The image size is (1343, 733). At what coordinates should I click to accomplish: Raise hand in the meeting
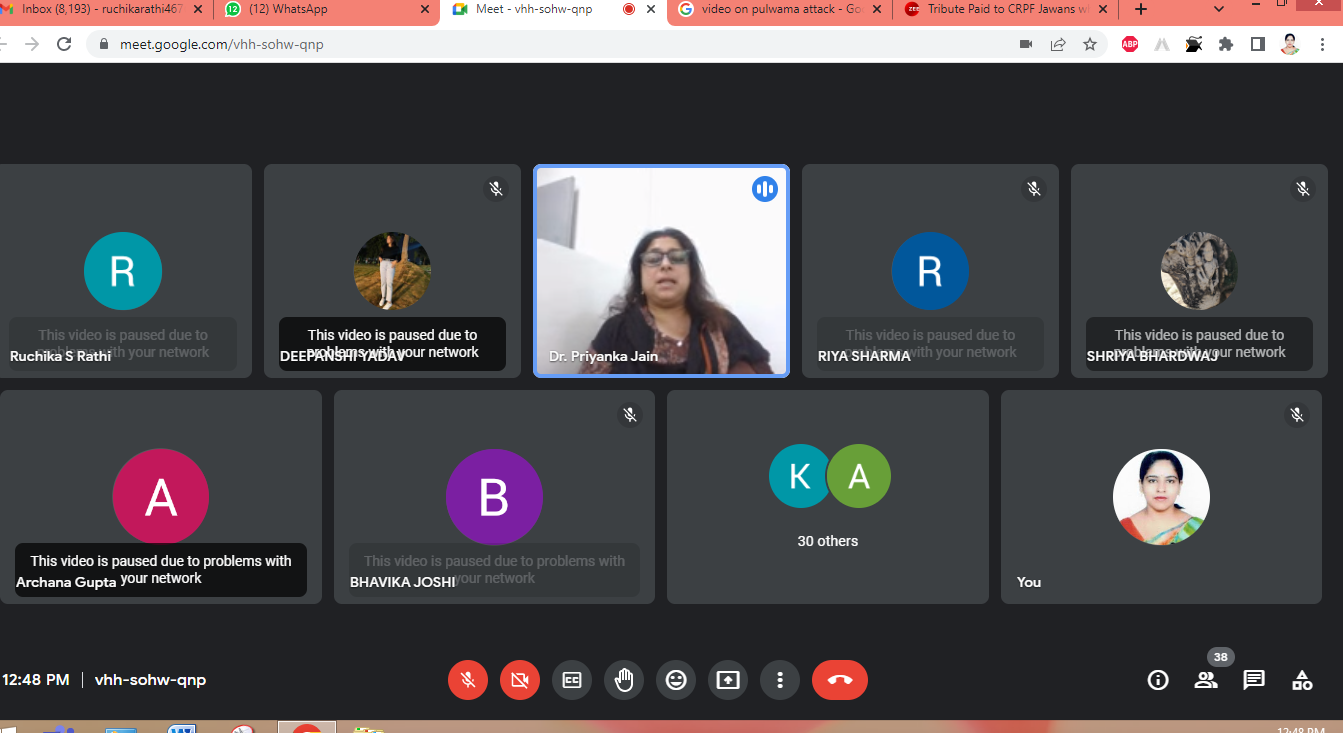point(624,680)
